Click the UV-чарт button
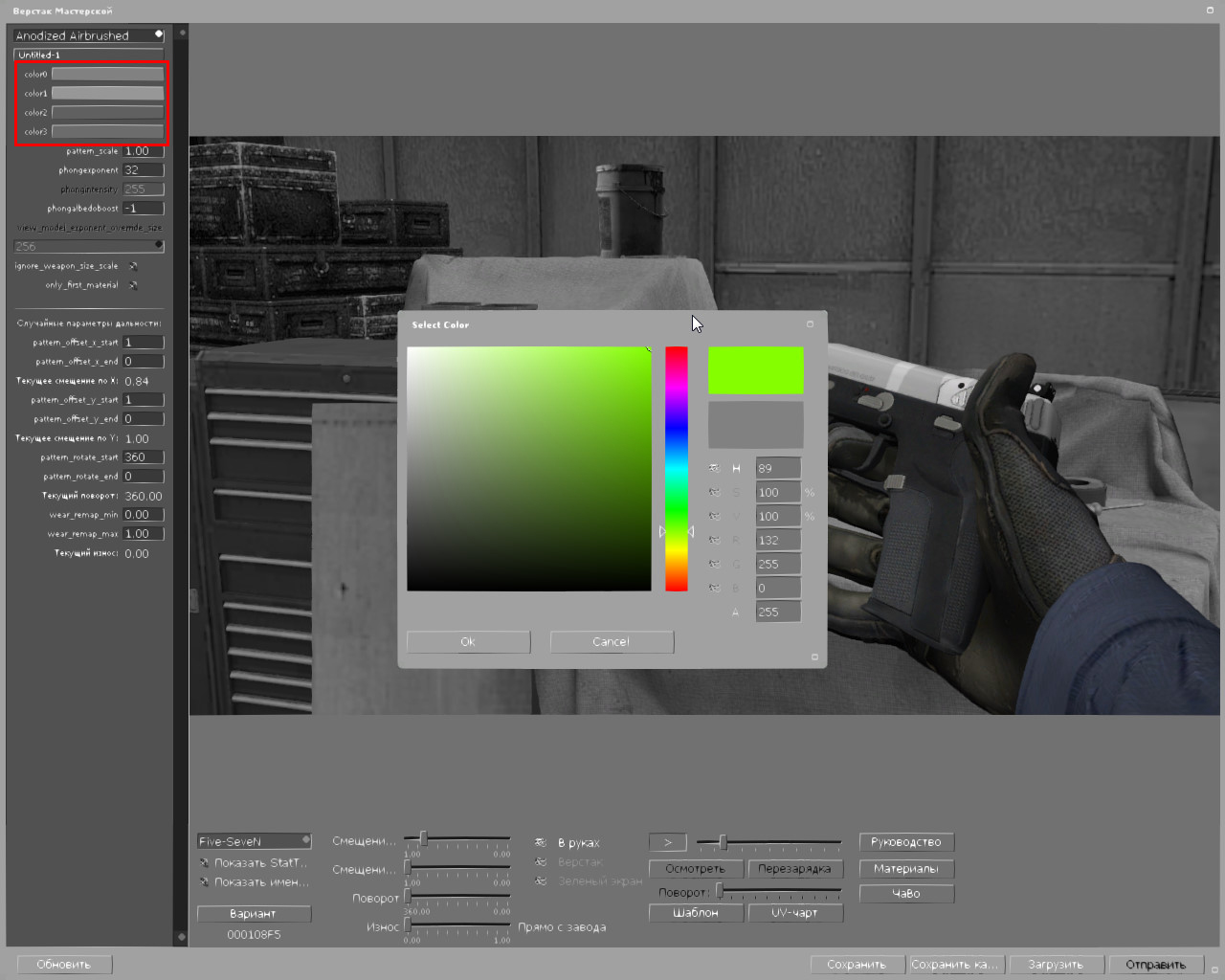 795,913
